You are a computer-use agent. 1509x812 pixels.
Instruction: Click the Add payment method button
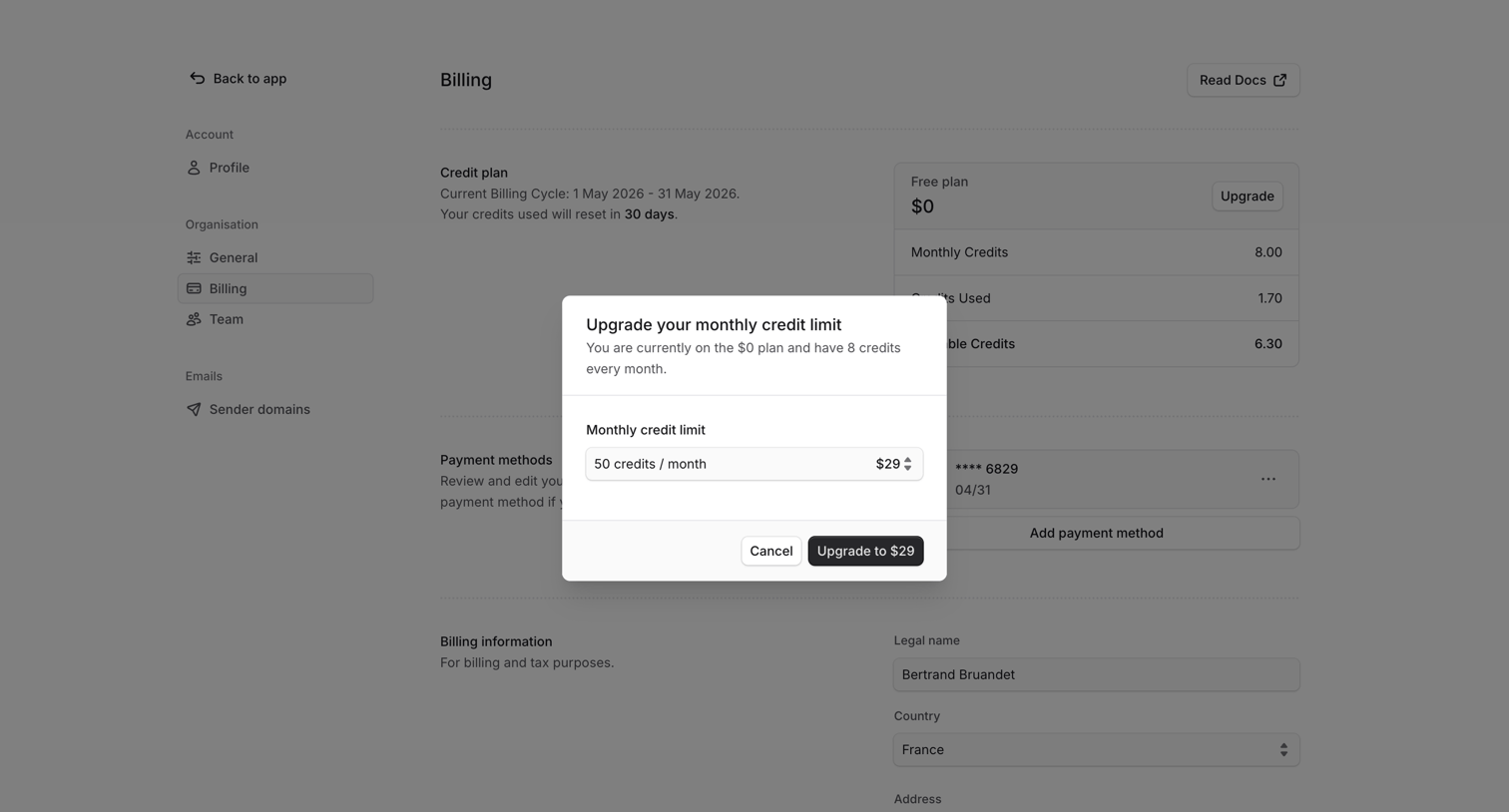tap(1096, 533)
